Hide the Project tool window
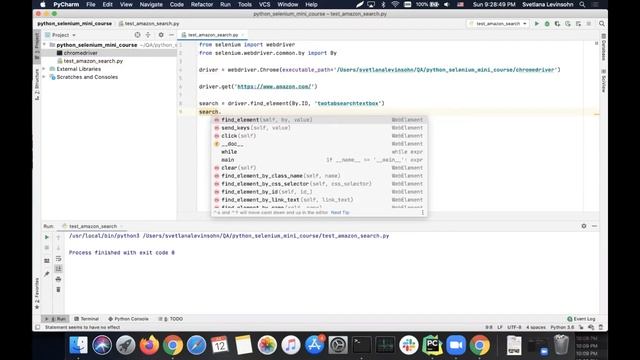This screenshot has height=360, width=640. tap(171, 35)
